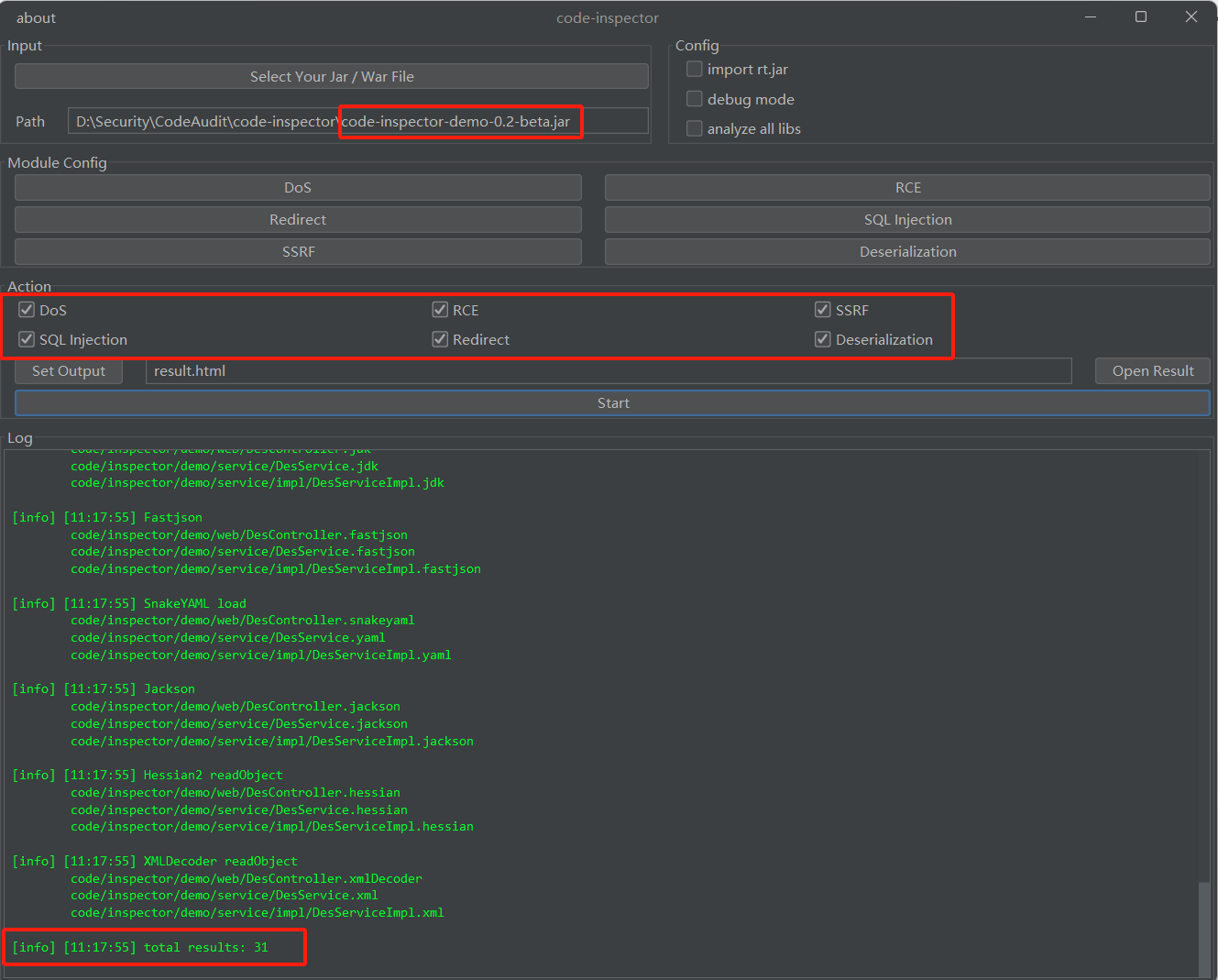Open the Deserialization module config
The height and width of the screenshot is (980, 1218).
point(907,251)
